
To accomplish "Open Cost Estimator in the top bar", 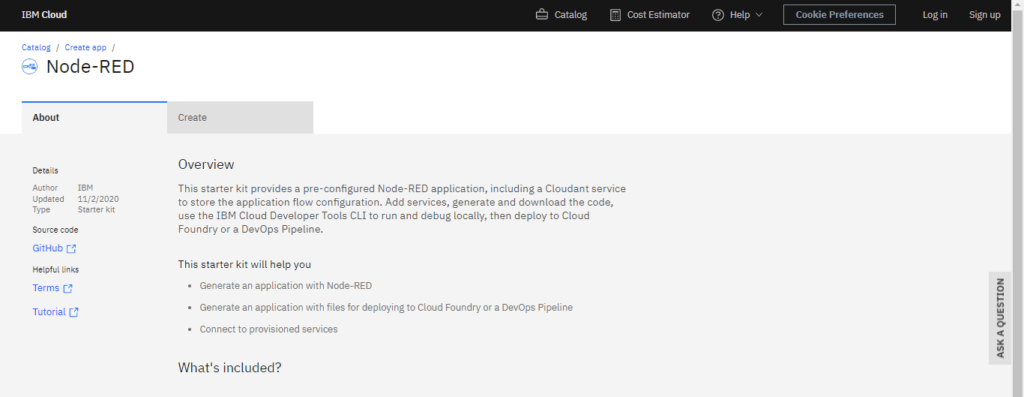I will click(x=658, y=15).
